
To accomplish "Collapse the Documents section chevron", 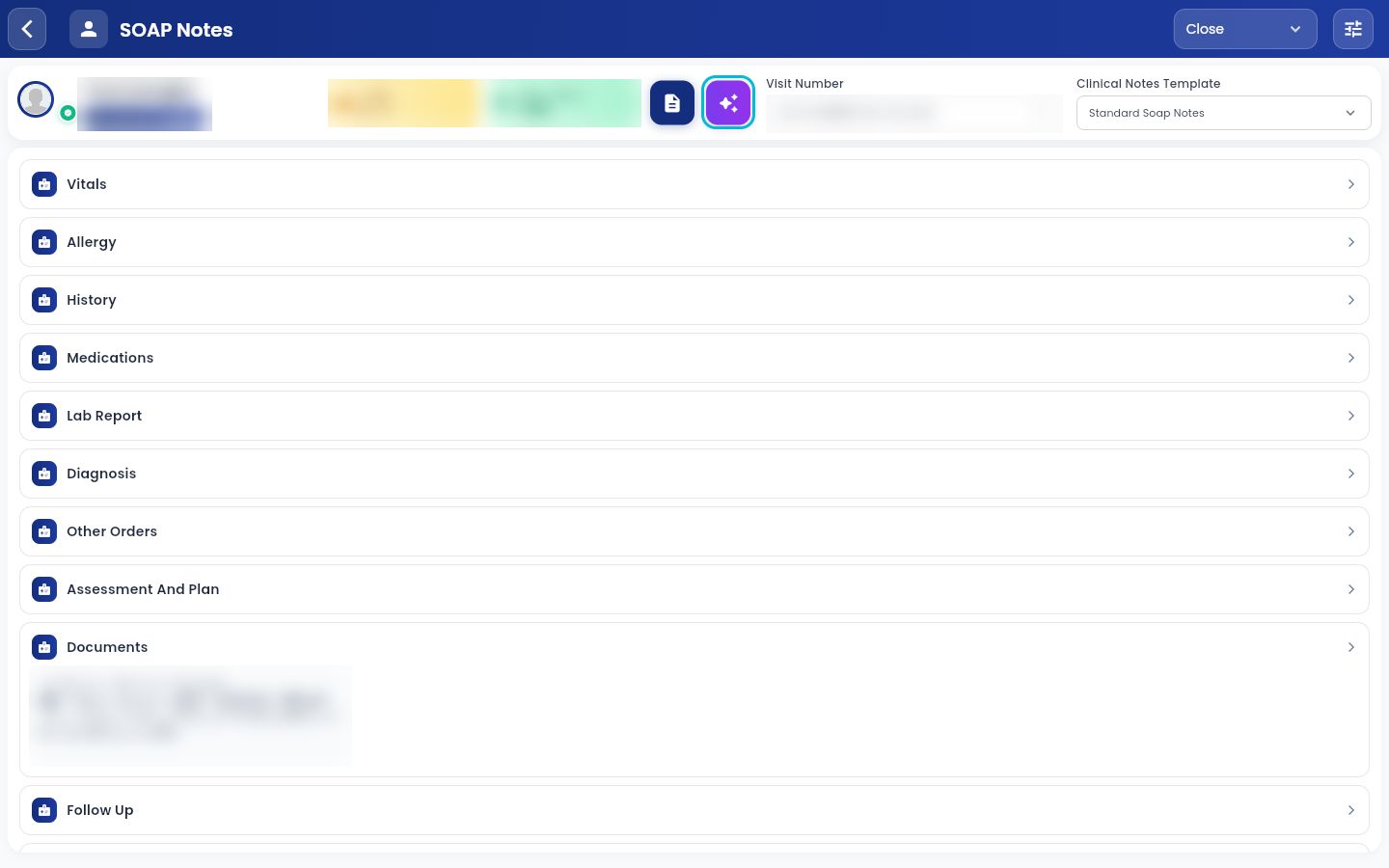I will (1350, 647).
